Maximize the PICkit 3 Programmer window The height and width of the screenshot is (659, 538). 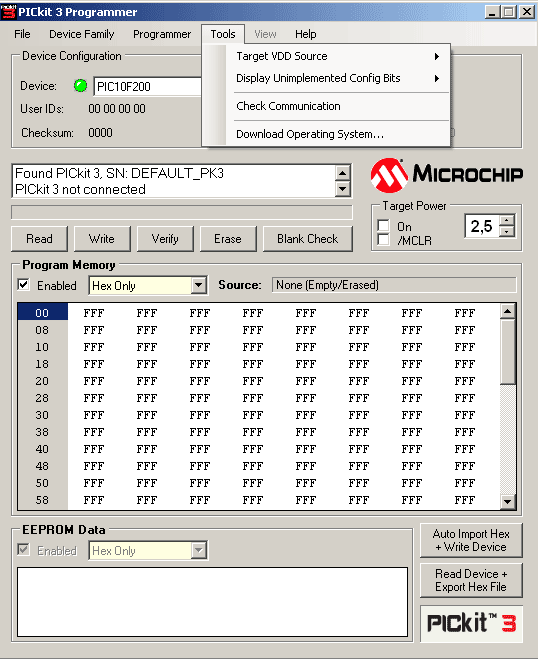pos(509,12)
